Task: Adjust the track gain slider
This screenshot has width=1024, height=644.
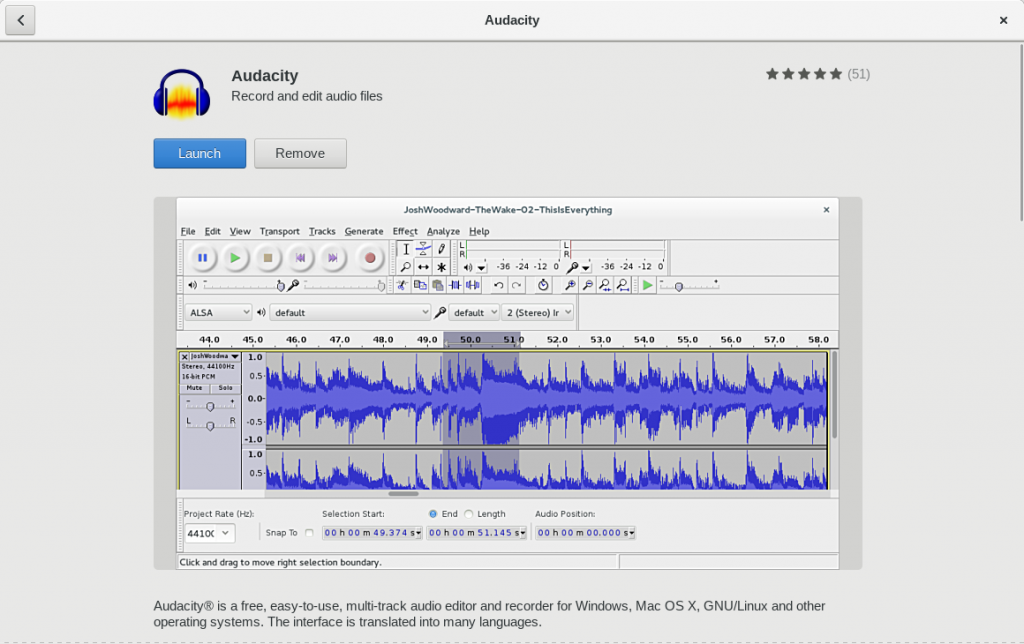Action: pyautogui.click(x=209, y=405)
